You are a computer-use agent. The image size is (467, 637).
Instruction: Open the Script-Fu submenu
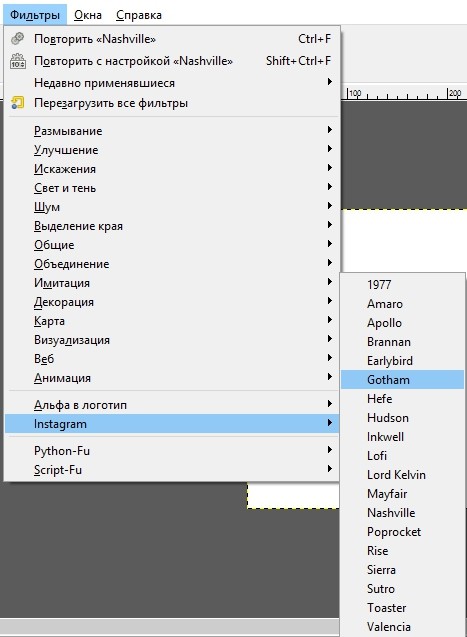point(172,470)
